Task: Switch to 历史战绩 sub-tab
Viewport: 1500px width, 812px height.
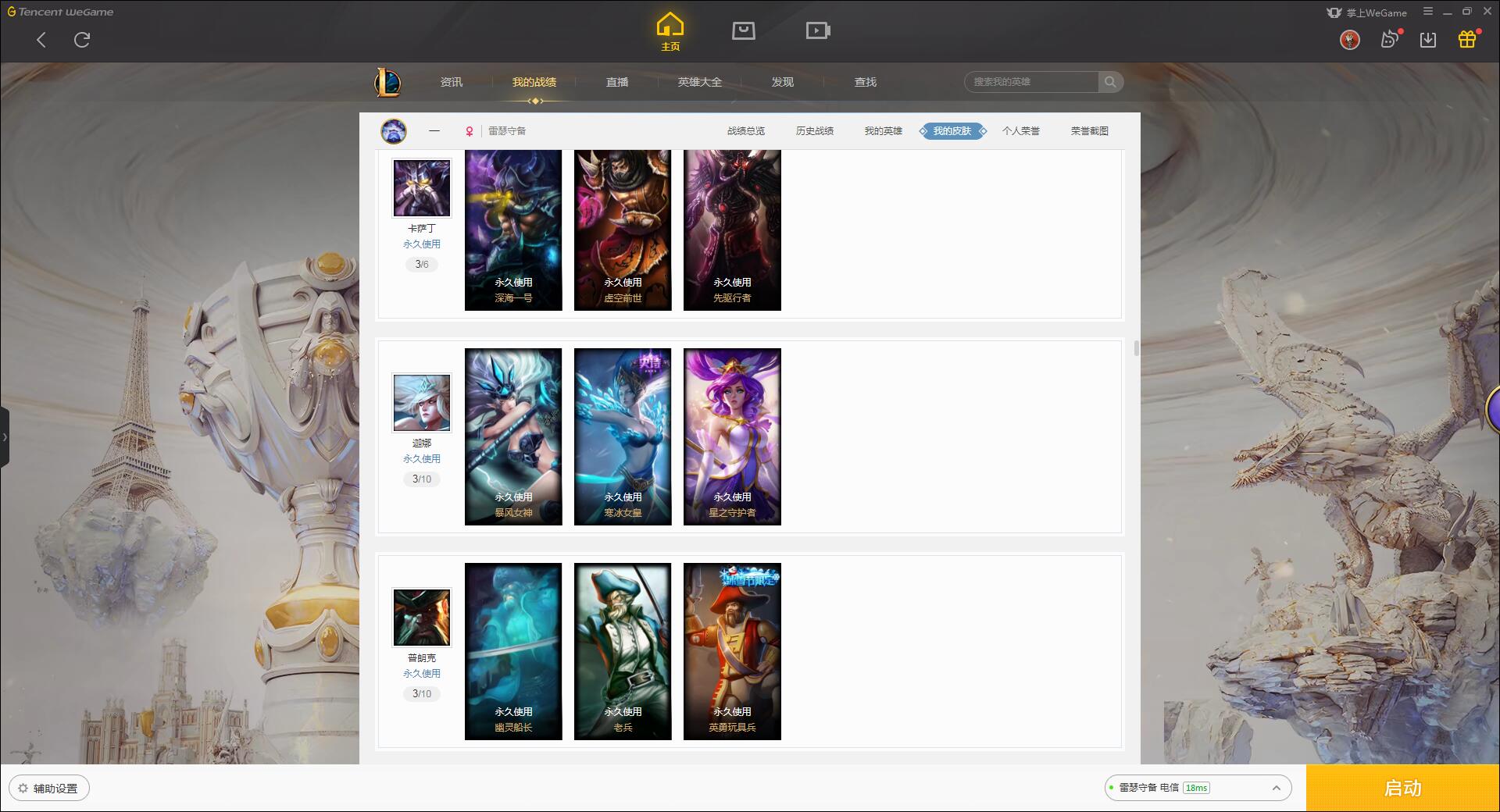Action: tap(815, 131)
